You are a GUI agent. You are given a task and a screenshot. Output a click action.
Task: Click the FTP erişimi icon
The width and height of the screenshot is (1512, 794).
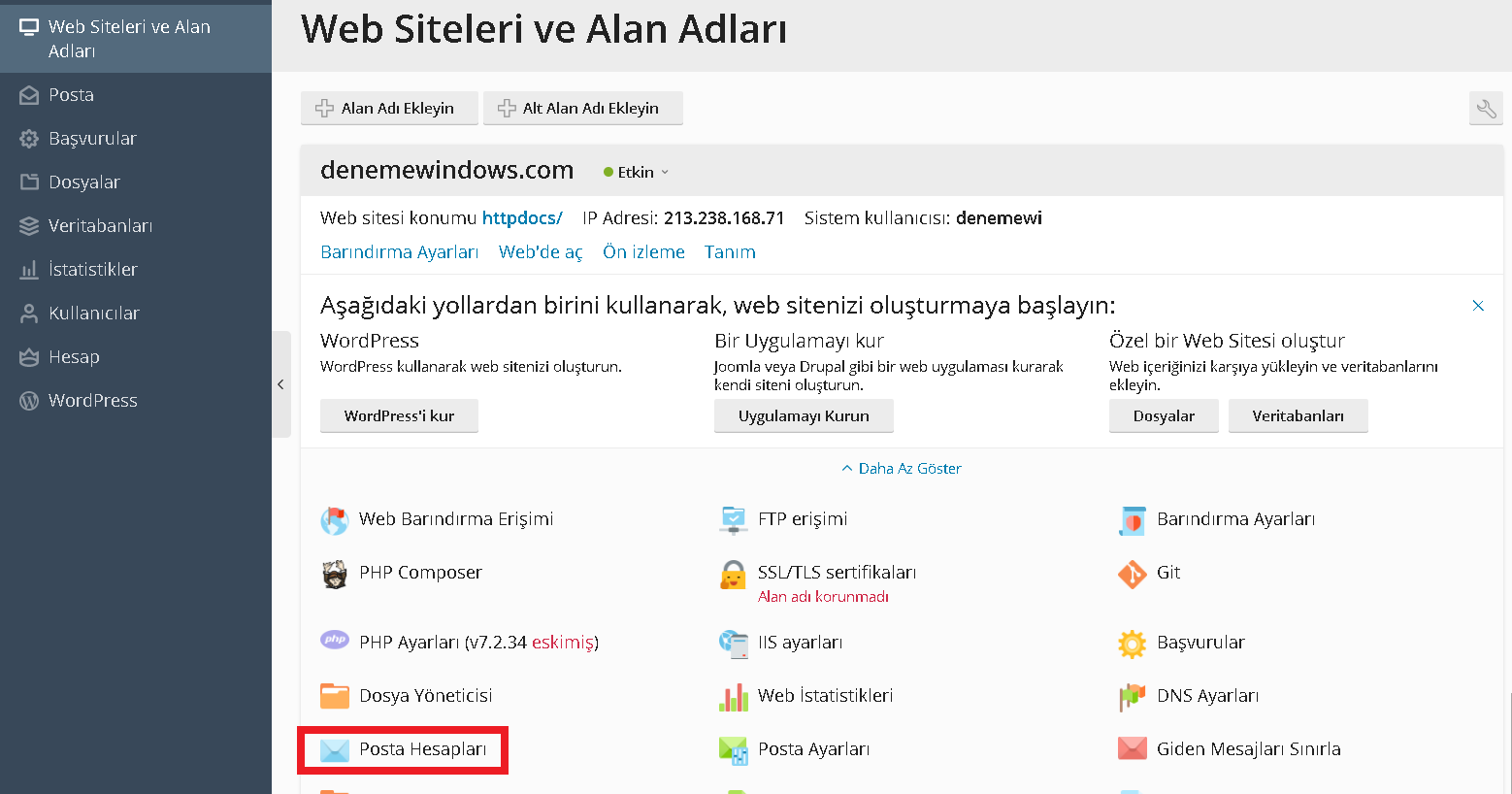tap(734, 519)
